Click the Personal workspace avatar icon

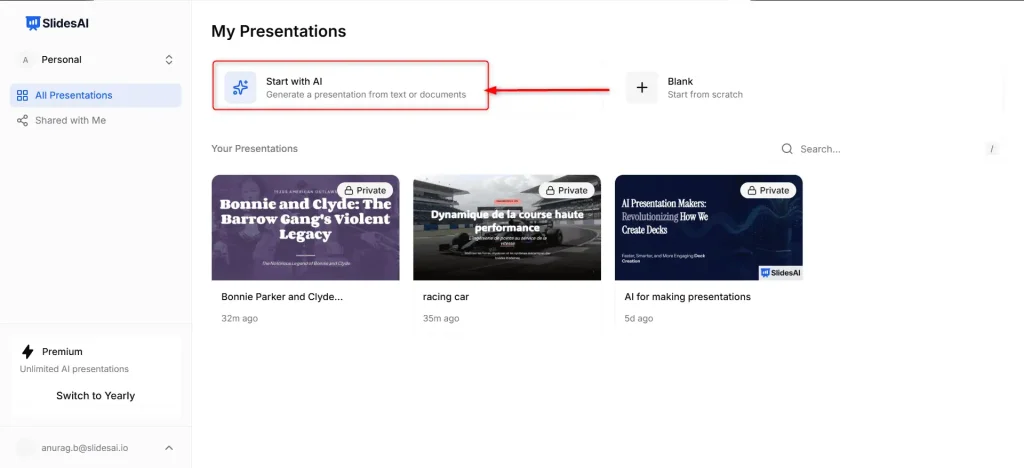pos(25,60)
